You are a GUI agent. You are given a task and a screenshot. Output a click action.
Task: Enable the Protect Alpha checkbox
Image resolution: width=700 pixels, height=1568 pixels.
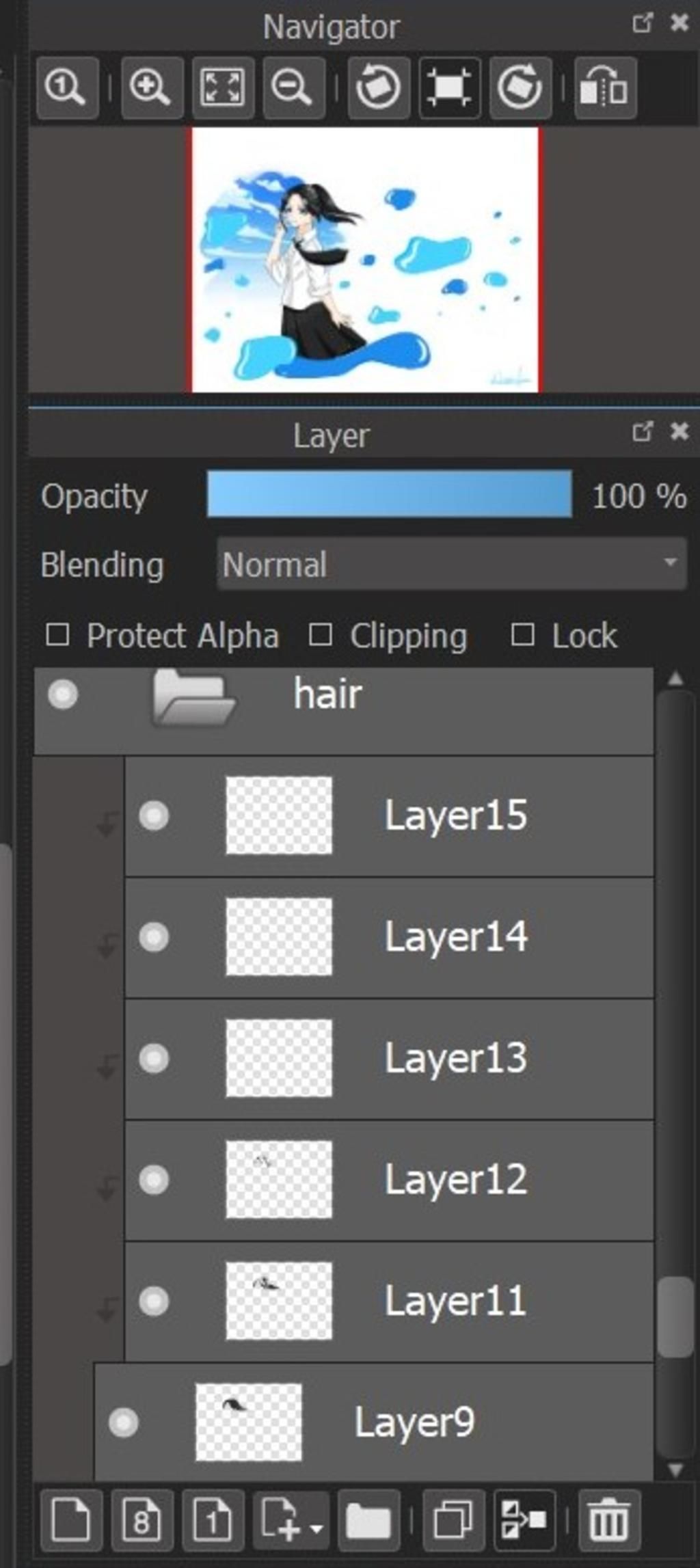tap(57, 635)
